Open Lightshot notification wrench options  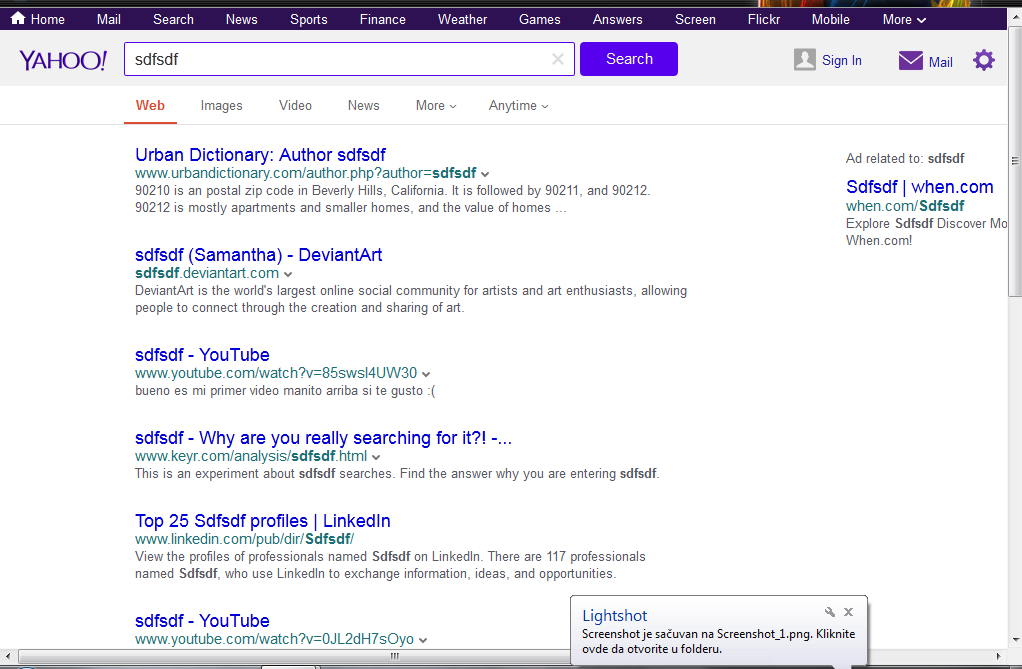click(829, 612)
